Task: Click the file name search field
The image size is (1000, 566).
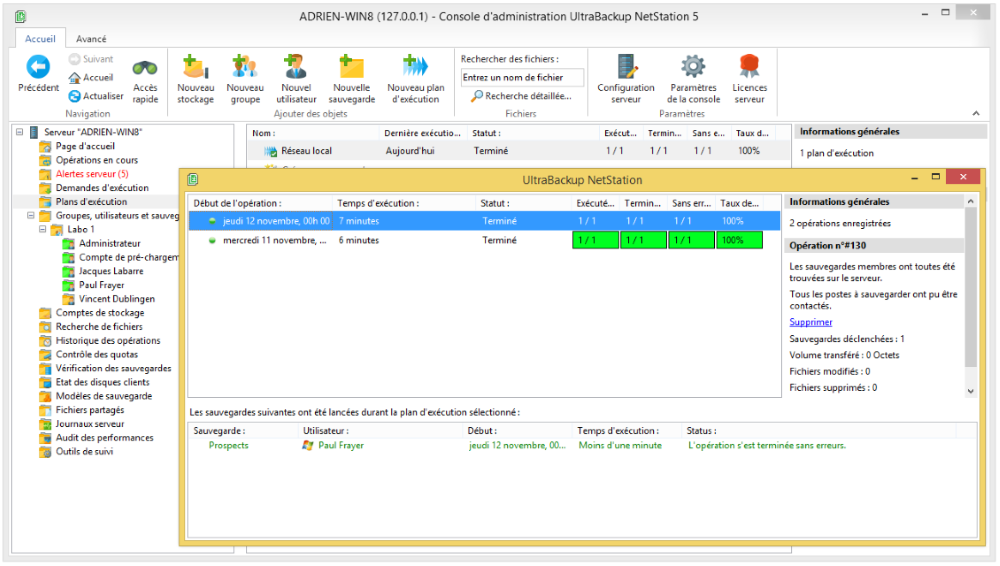Action: (522, 77)
